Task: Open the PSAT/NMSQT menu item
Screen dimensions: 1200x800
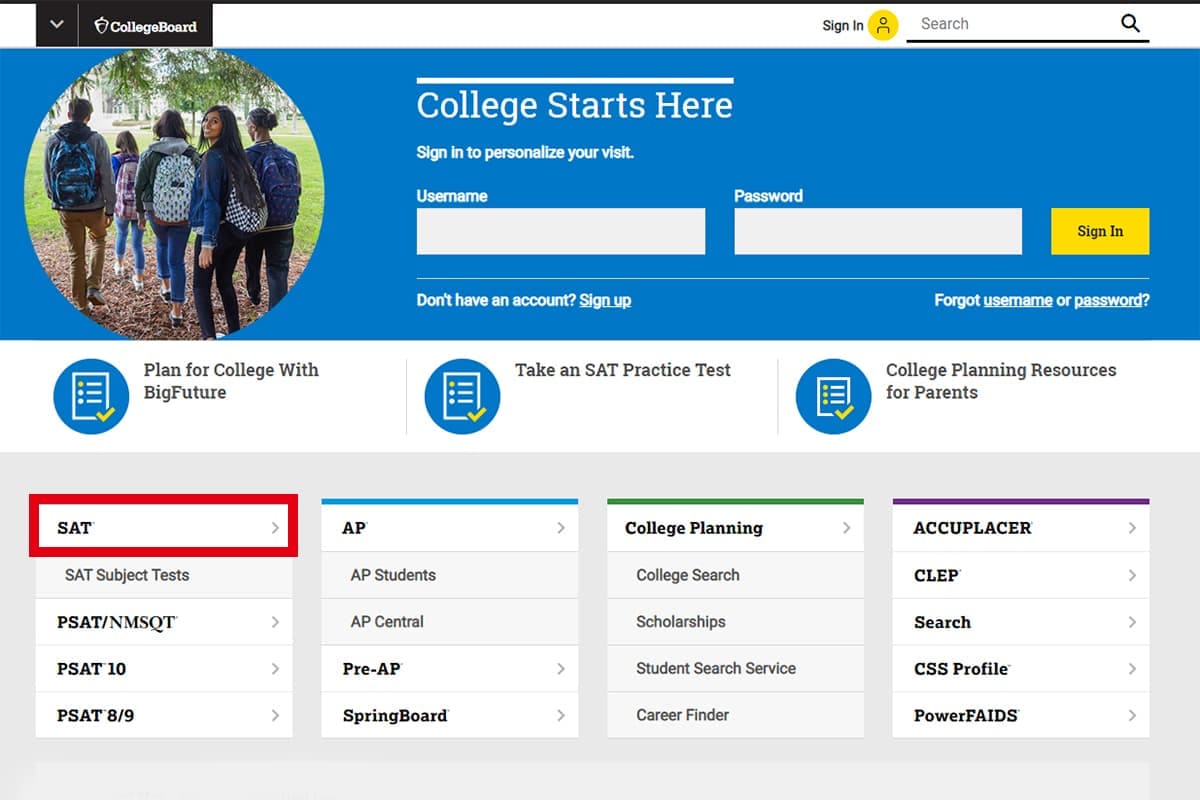Action: tap(164, 622)
